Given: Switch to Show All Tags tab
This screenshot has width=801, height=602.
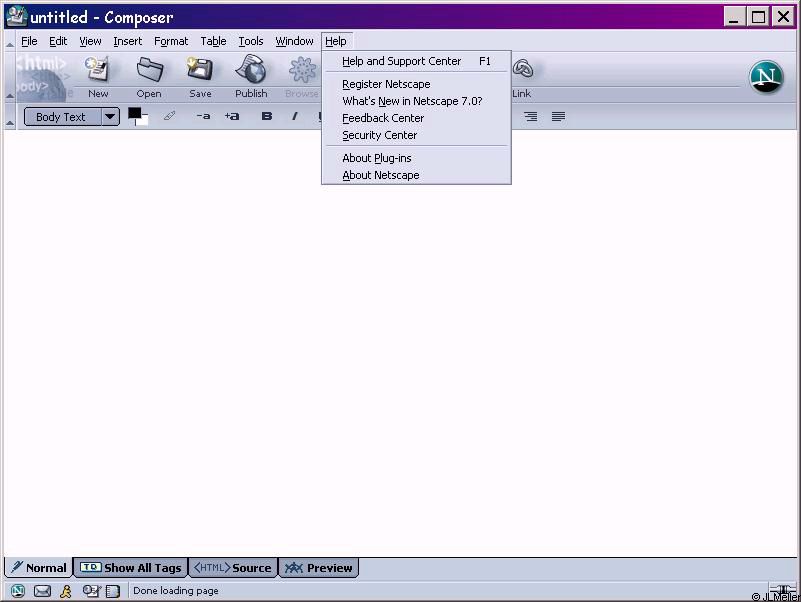Looking at the screenshot, I should 131,568.
